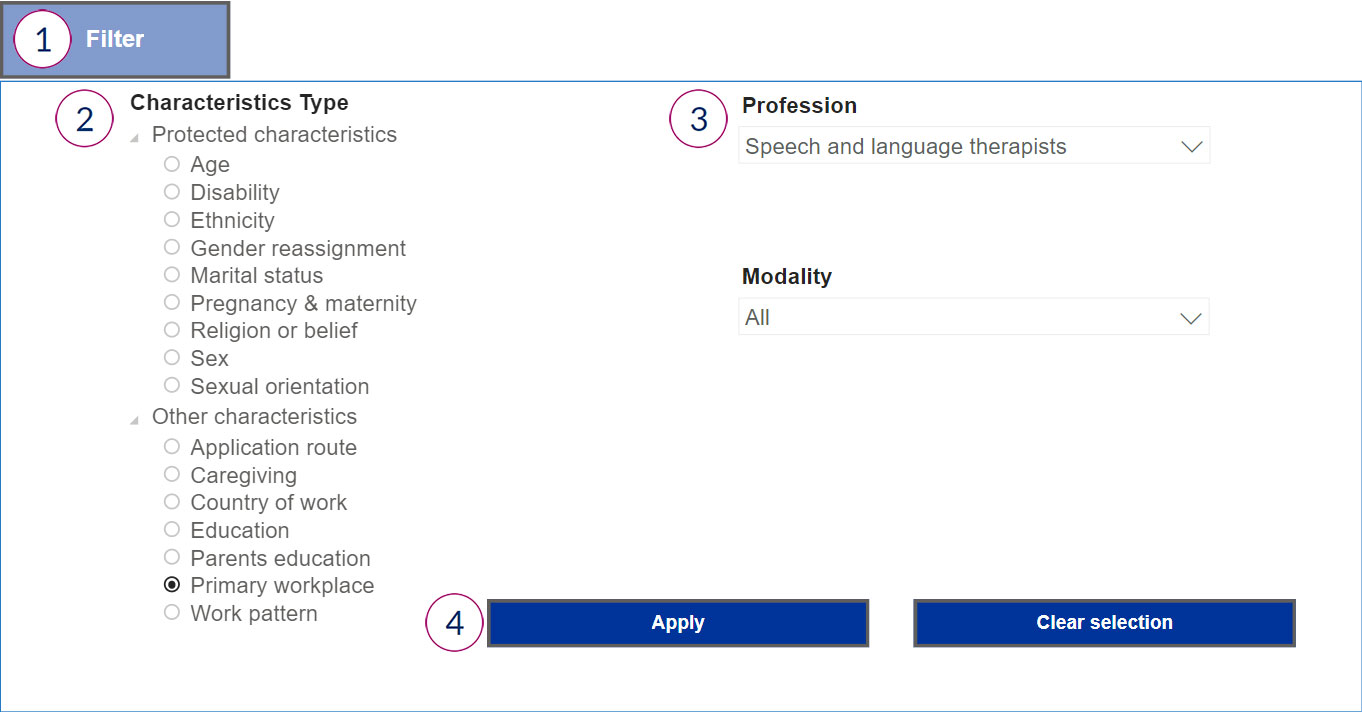Pick the Marital status option
Viewport: 1362px width, 712px height.
(x=172, y=275)
